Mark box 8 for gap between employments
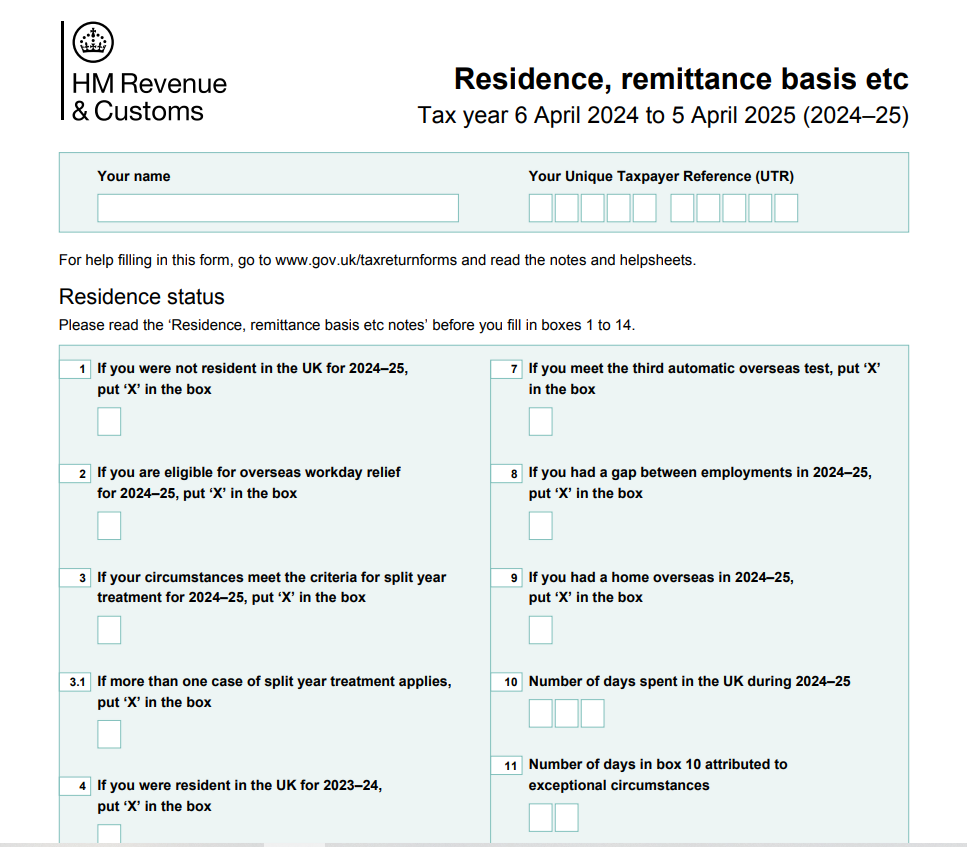The height and width of the screenshot is (847, 967). 540,526
